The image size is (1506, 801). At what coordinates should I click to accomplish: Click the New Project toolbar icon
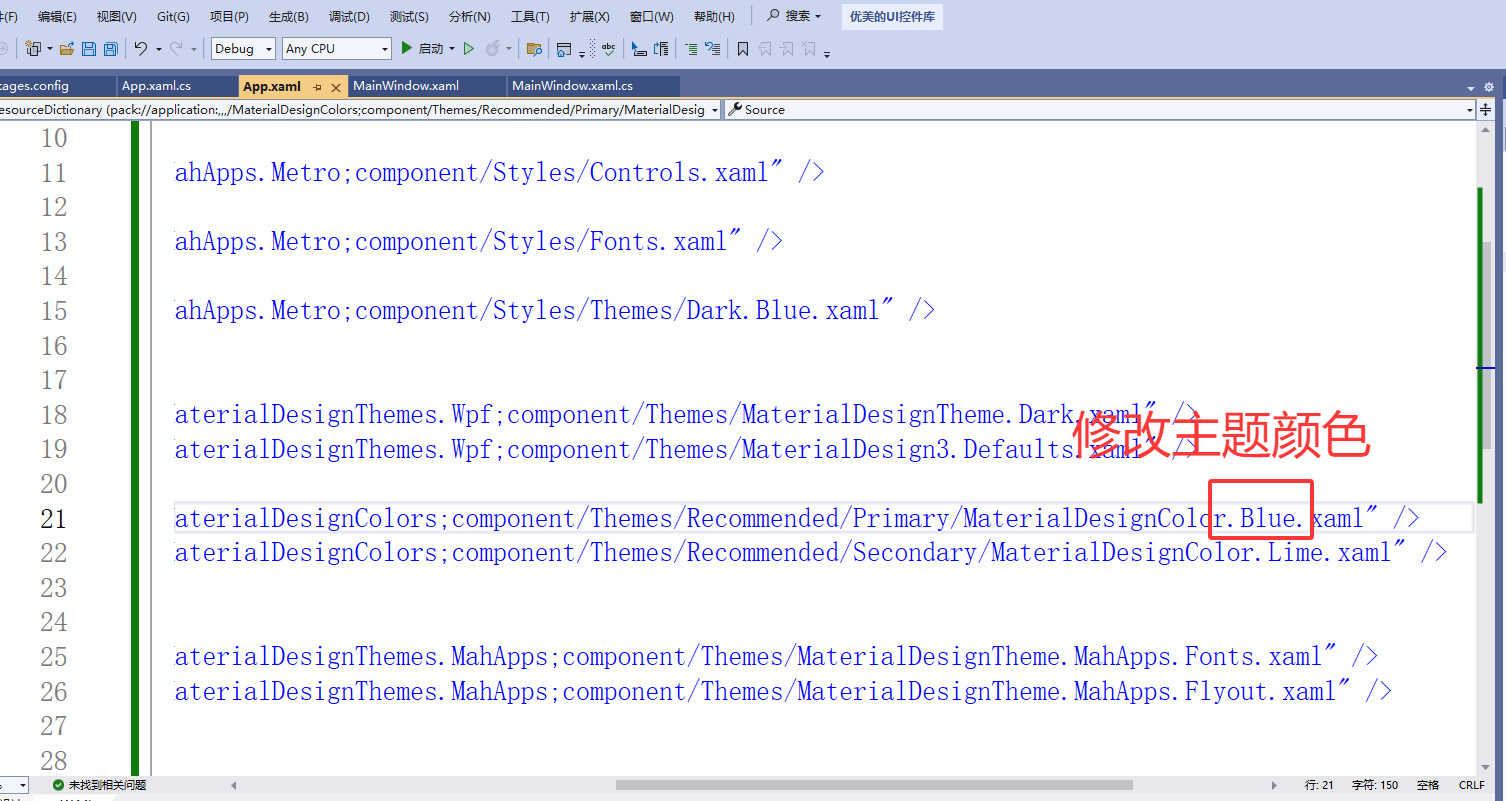33,48
